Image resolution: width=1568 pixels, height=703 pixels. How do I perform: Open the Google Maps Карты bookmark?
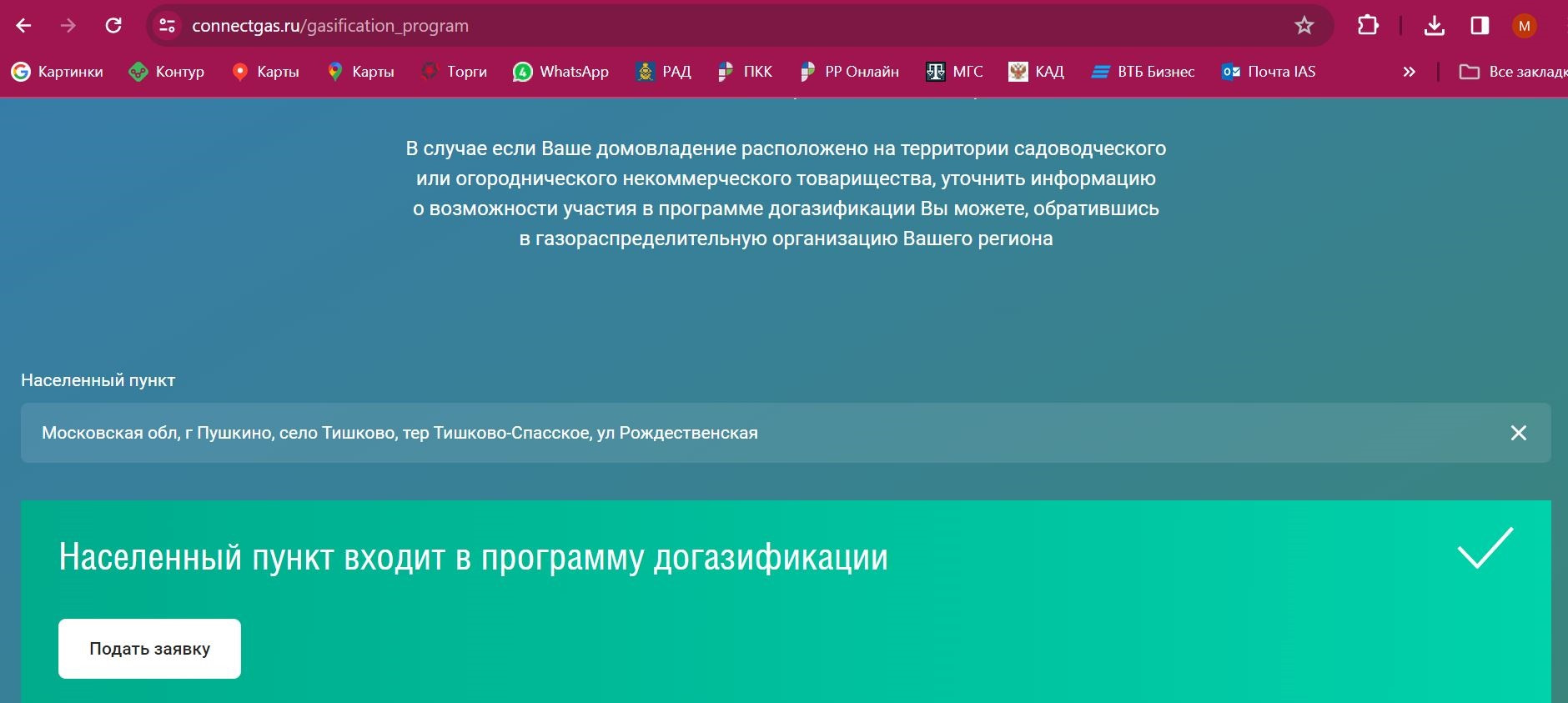click(x=360, y=72)
